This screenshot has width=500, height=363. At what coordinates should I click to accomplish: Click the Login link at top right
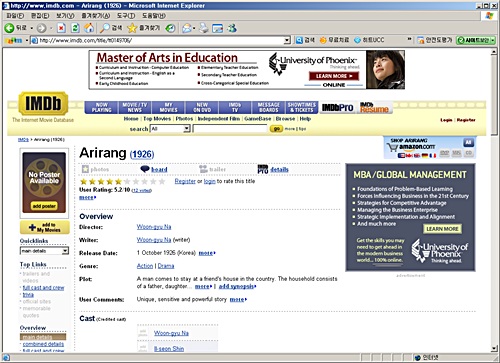(x=446, y=120)
